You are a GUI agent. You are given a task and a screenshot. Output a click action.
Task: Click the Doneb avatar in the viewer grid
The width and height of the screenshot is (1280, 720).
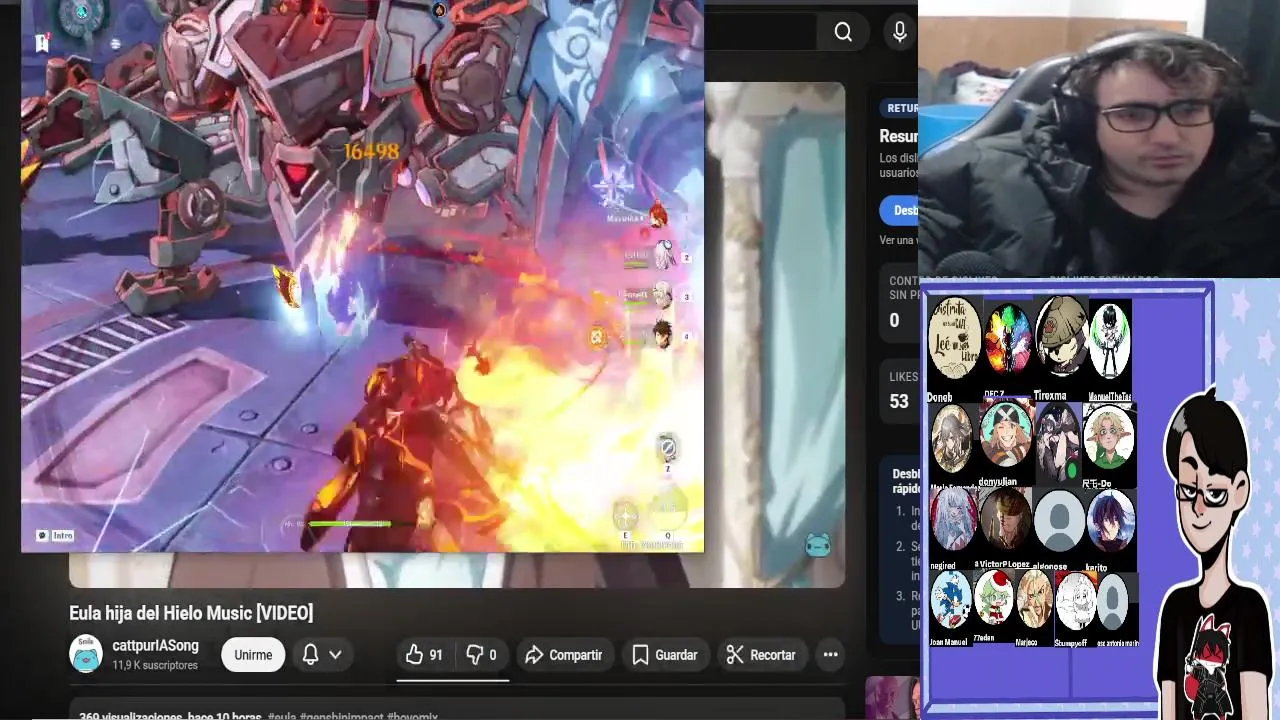[954, 340]
